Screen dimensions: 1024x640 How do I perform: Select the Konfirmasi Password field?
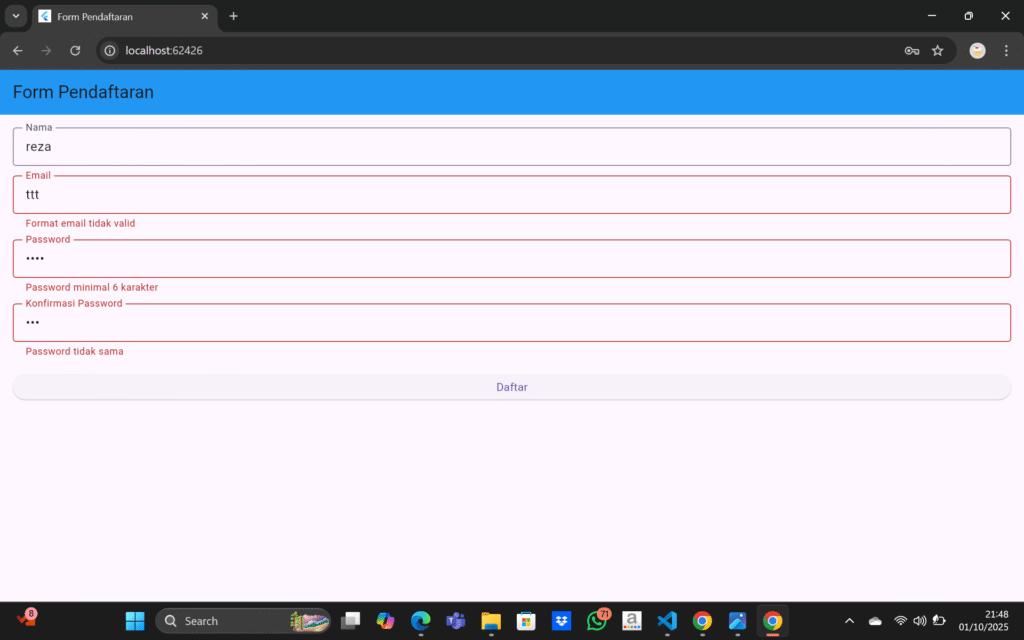point(511,323)
